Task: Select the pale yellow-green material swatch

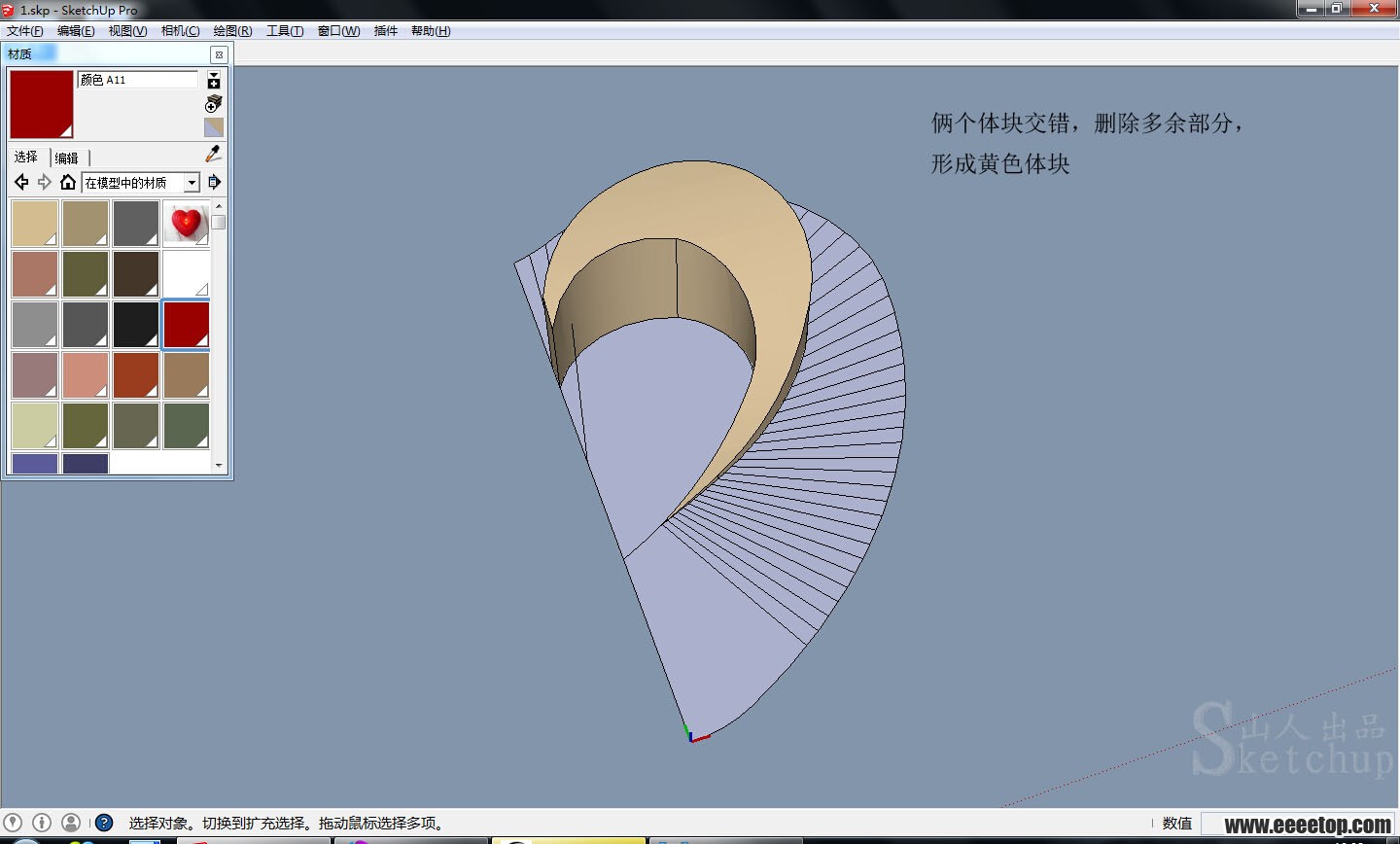Action: 35,426
